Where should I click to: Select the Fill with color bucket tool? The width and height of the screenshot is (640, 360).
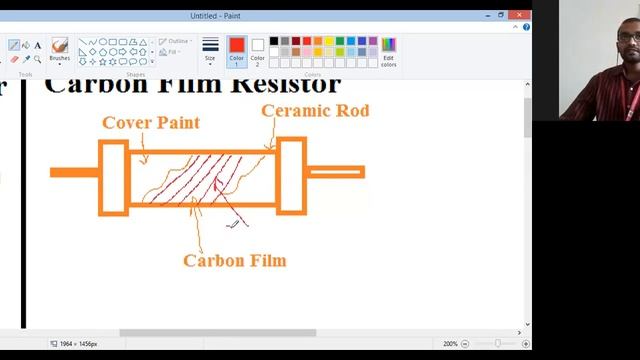pyautogui.click(x=26, y=45)
